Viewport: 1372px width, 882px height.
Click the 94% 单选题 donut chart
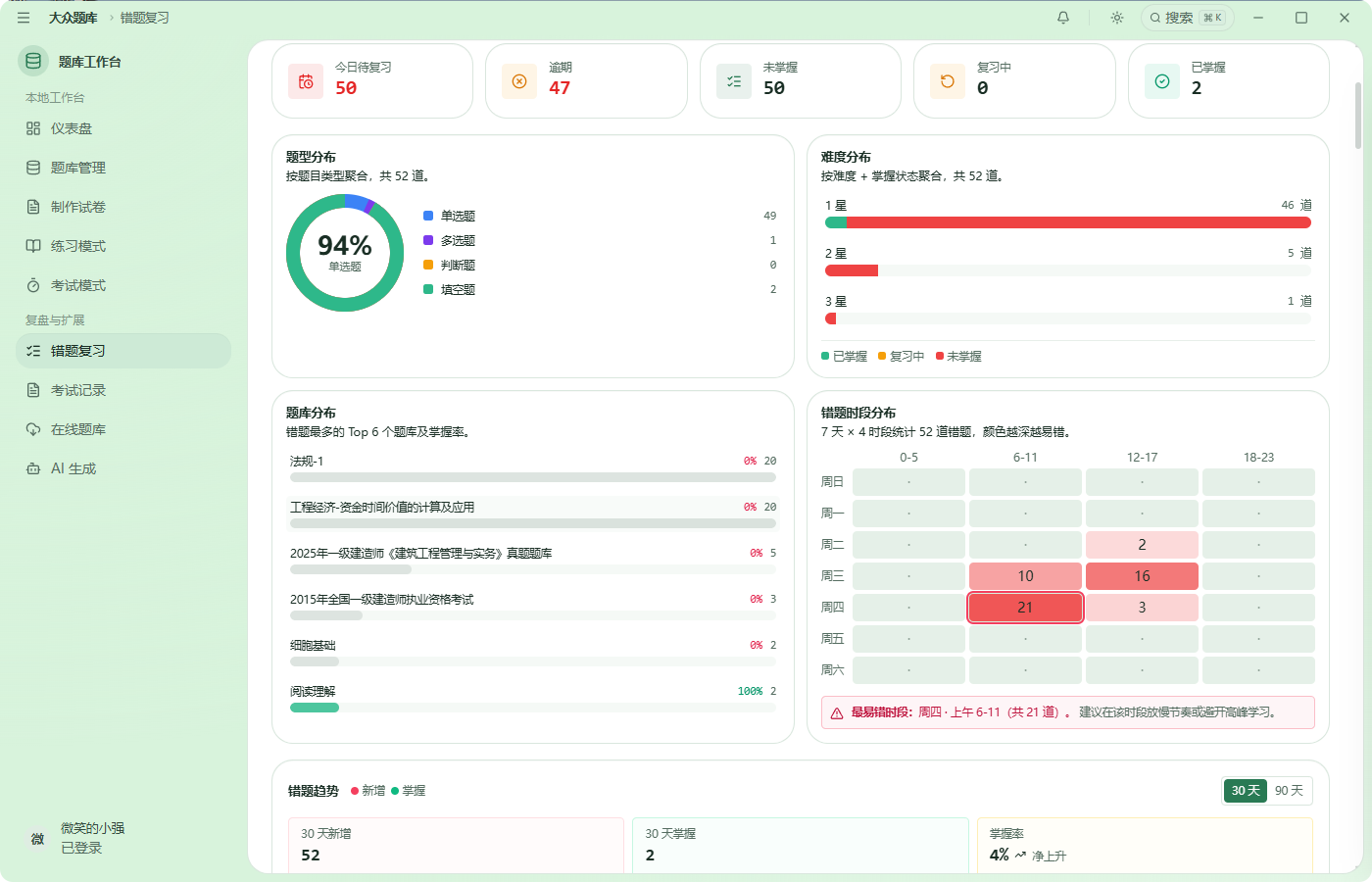coord(345,253)
